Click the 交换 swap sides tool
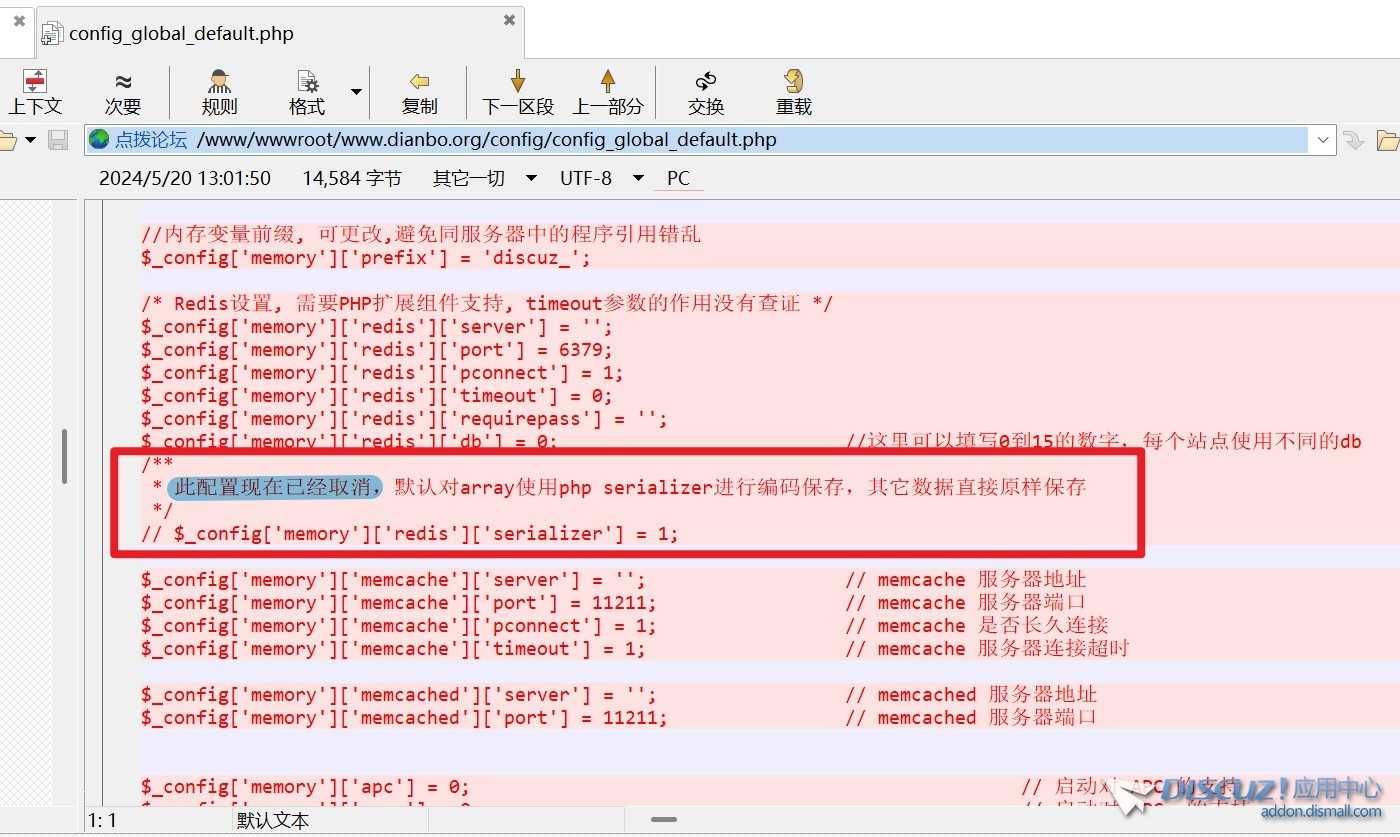 pyautogui.click(x=706, y=92)
